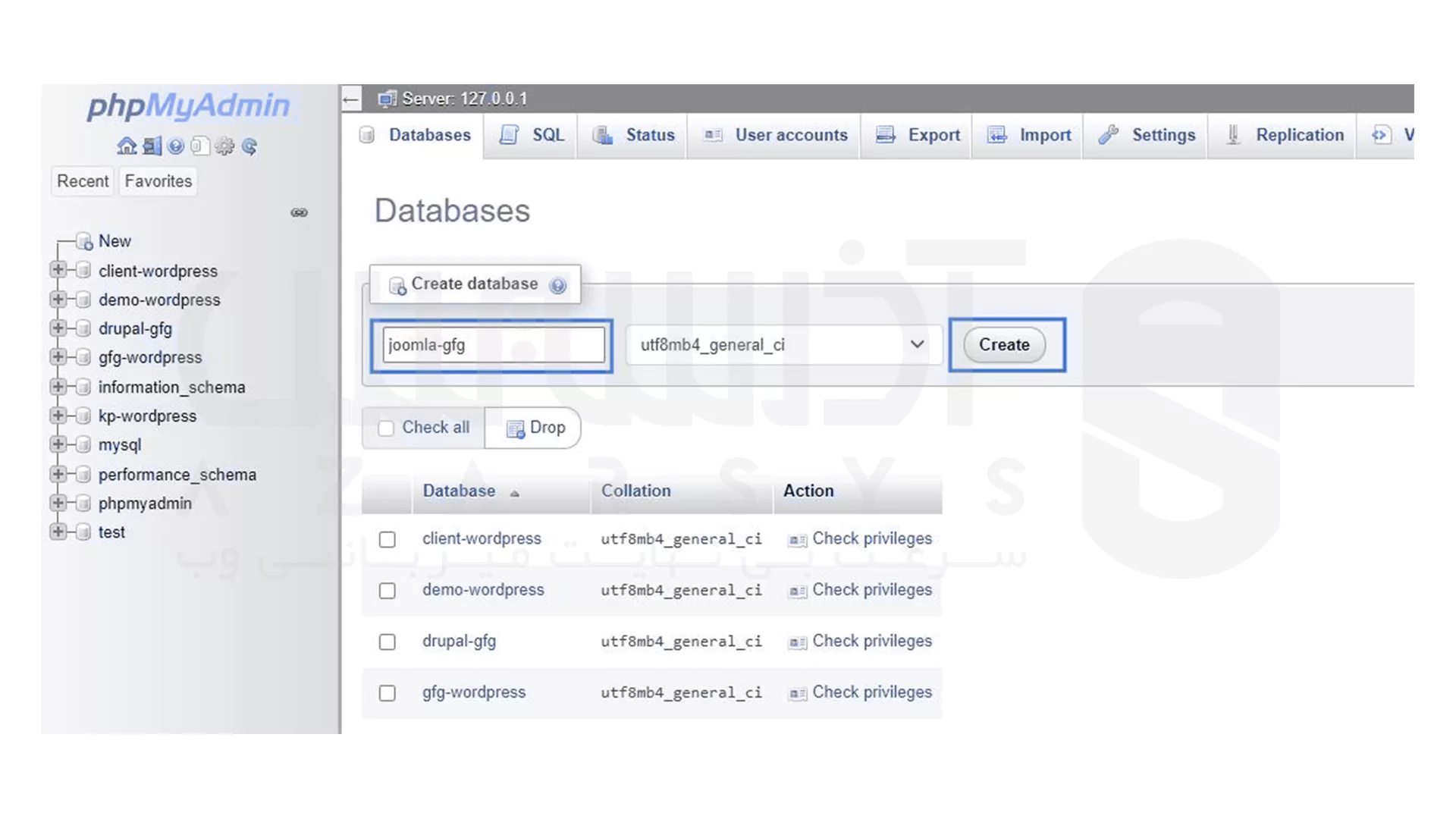Screen dimensions: 1456x819
Task: Expand performance_schema database node
Action: (x=58, y=474)
